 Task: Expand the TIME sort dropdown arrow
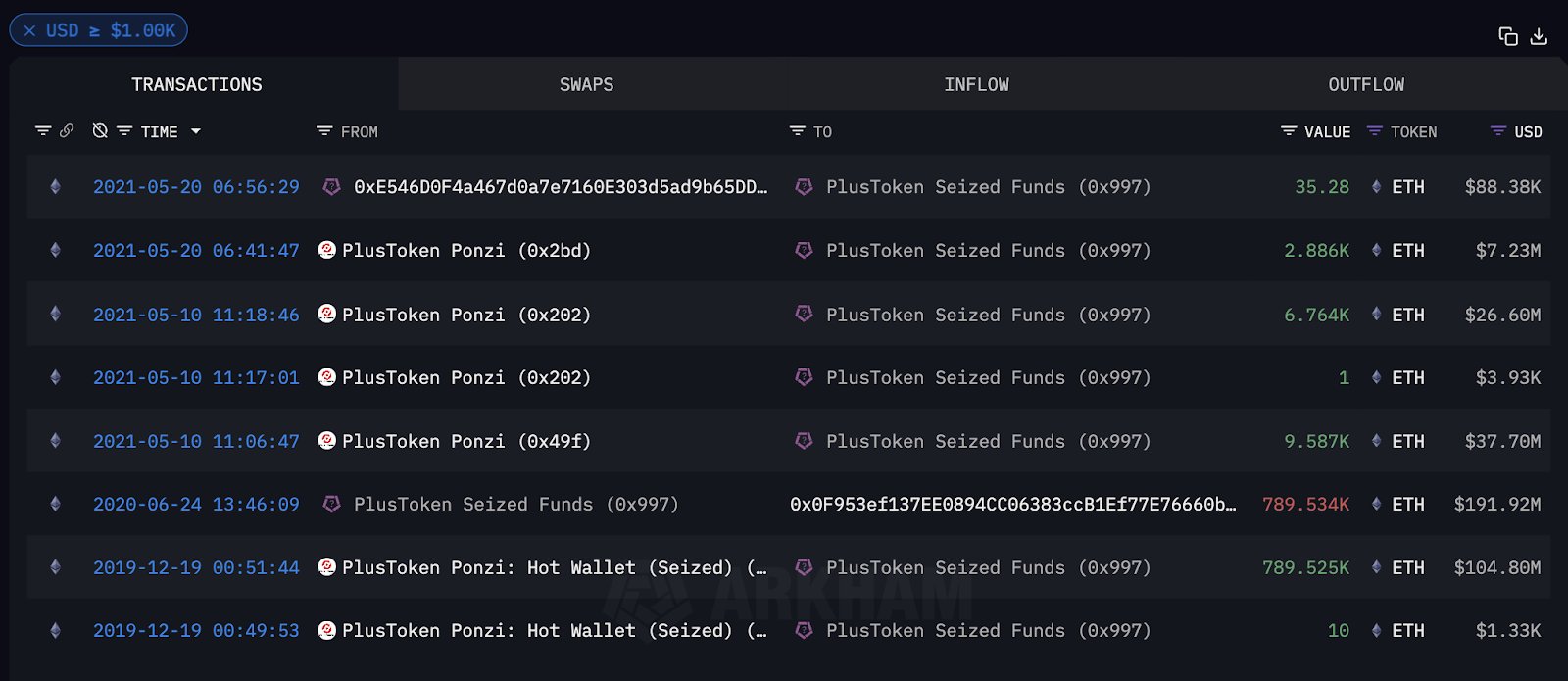[x=196, y=131]
